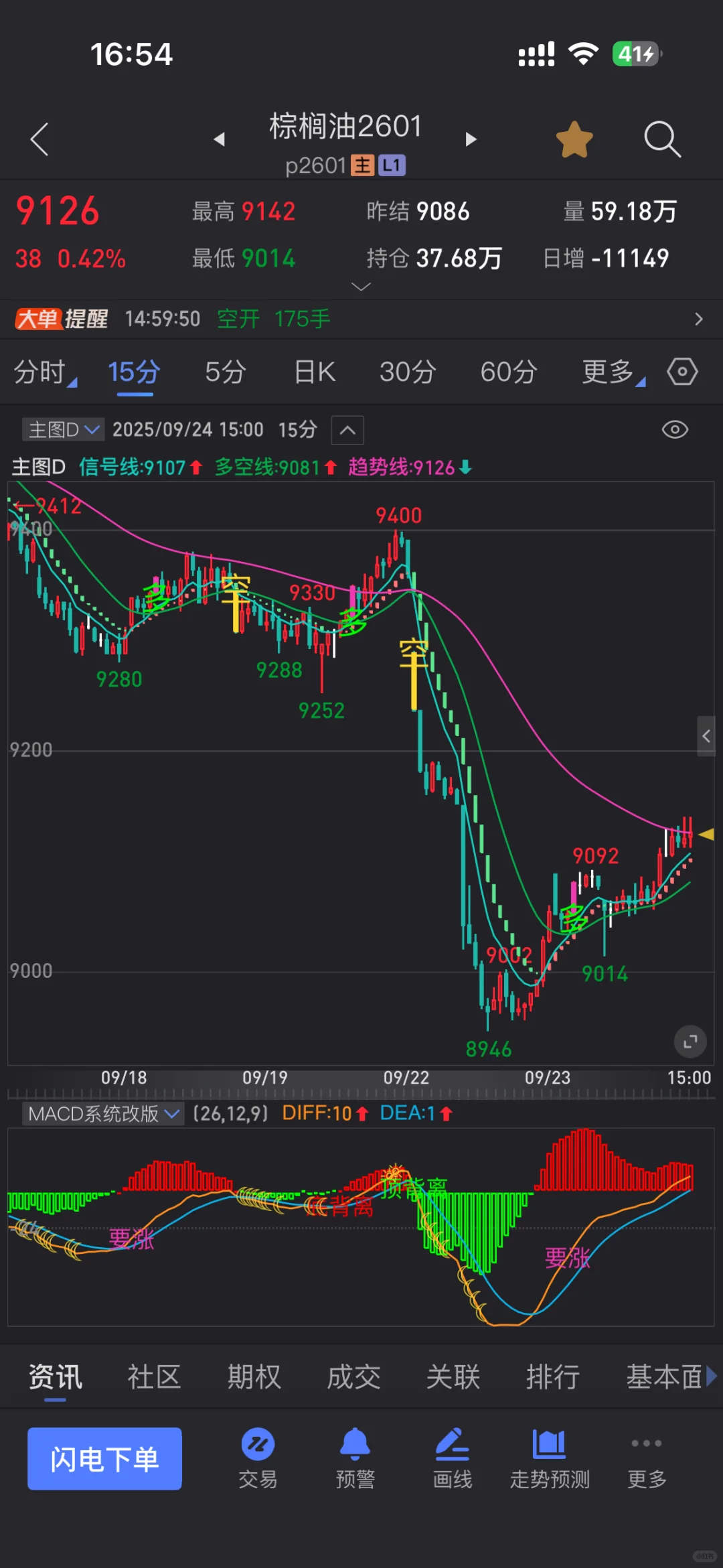
Task: Tap the last price 9126
Action: click(x=58, y=212)
